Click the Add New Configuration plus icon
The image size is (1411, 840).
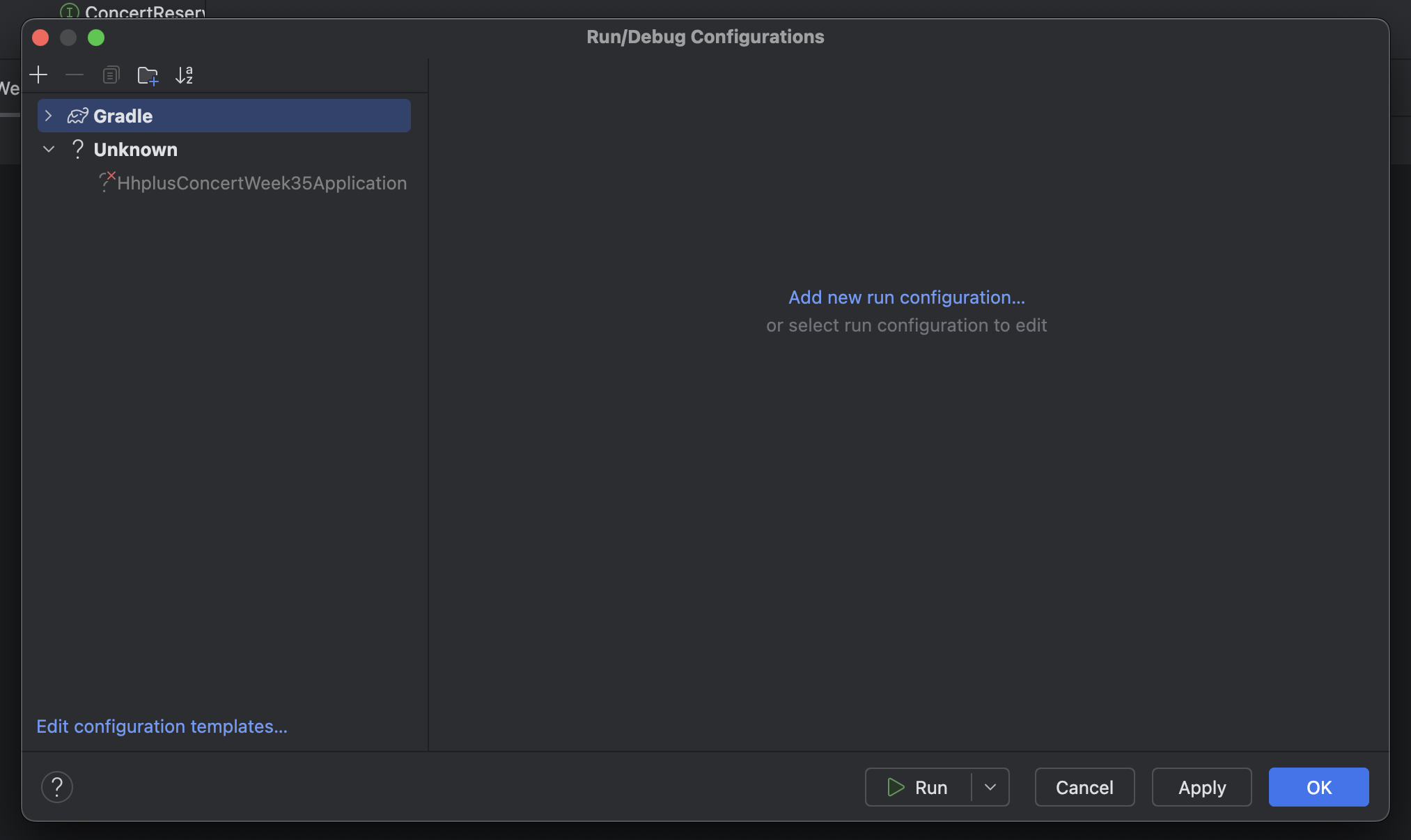click(38, 75)
